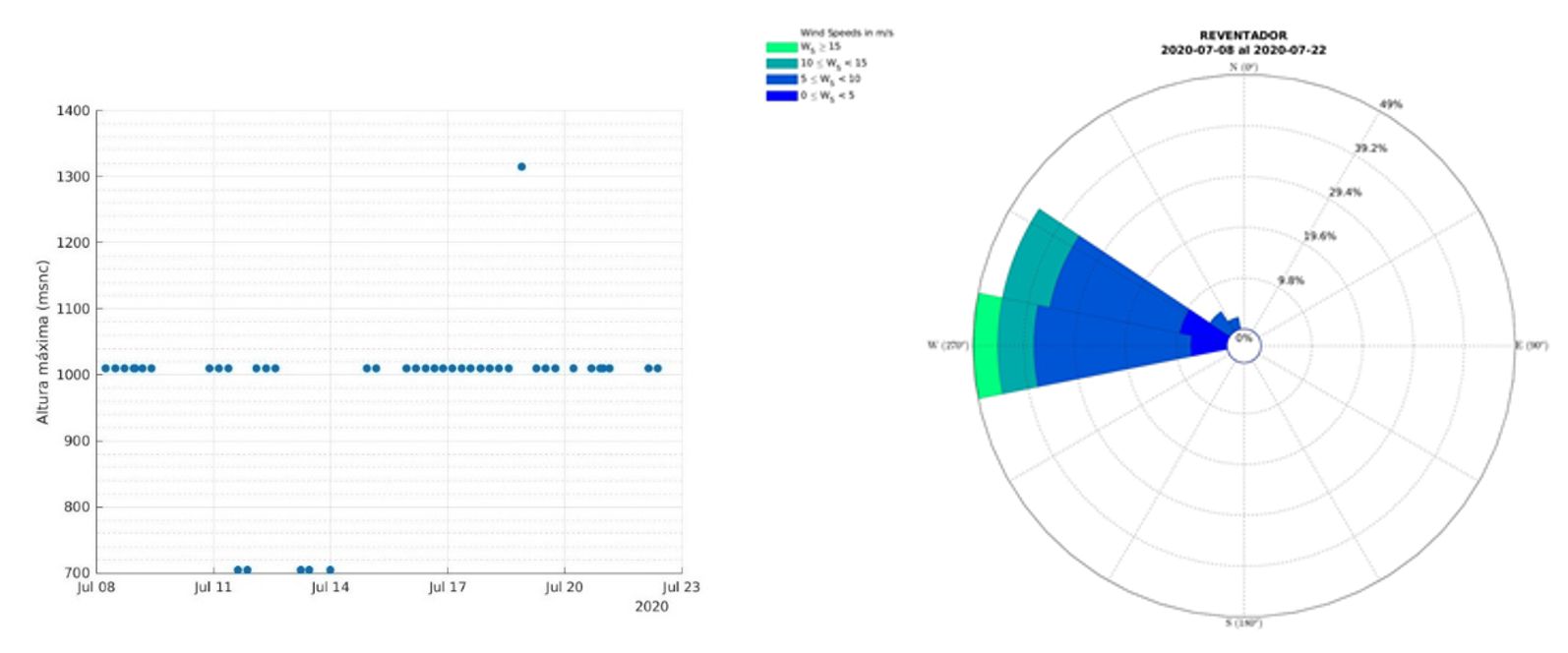Click the "Wind Speeds in m/s" legend title
Screen dimensions: 1568x653
tap(846, 33)
